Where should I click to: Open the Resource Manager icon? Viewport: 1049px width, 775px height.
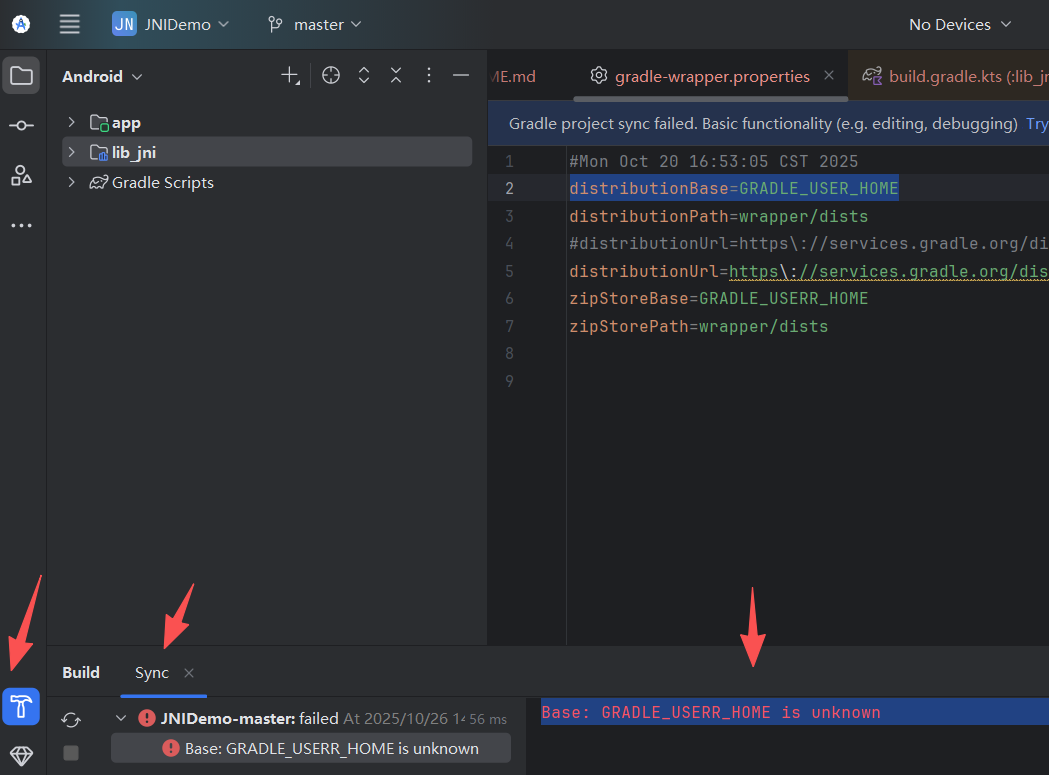[21, 175]
